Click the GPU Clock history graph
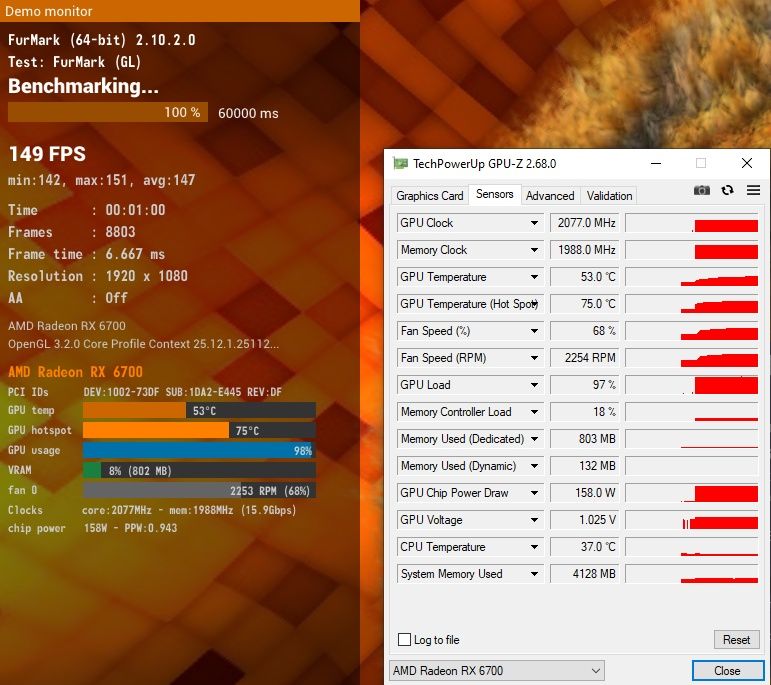 coord(691,223)
